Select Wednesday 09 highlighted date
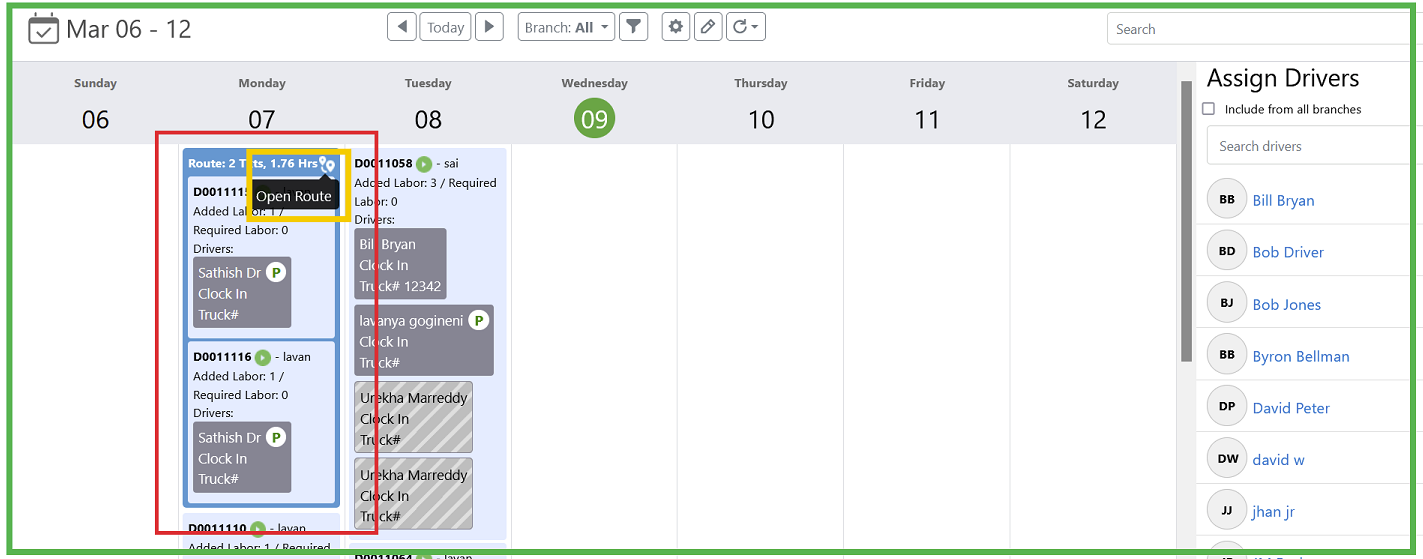The image size is (1423, 559). [x=594, y=119]
